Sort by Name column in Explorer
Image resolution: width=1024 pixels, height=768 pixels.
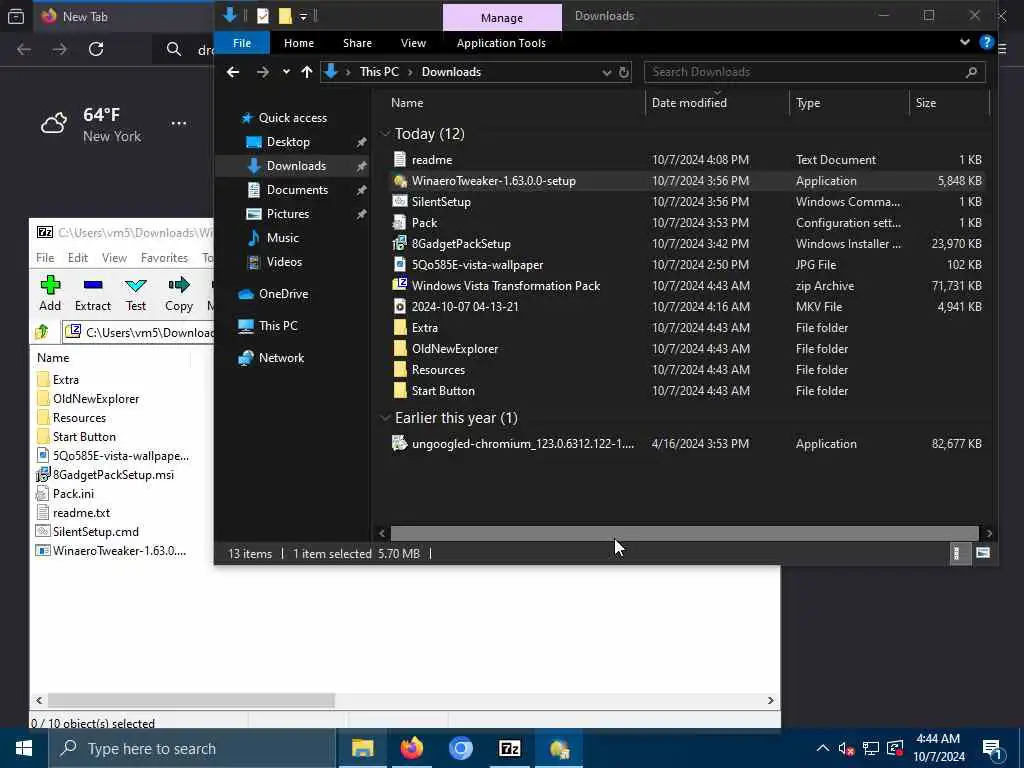[x=511, y=103]
